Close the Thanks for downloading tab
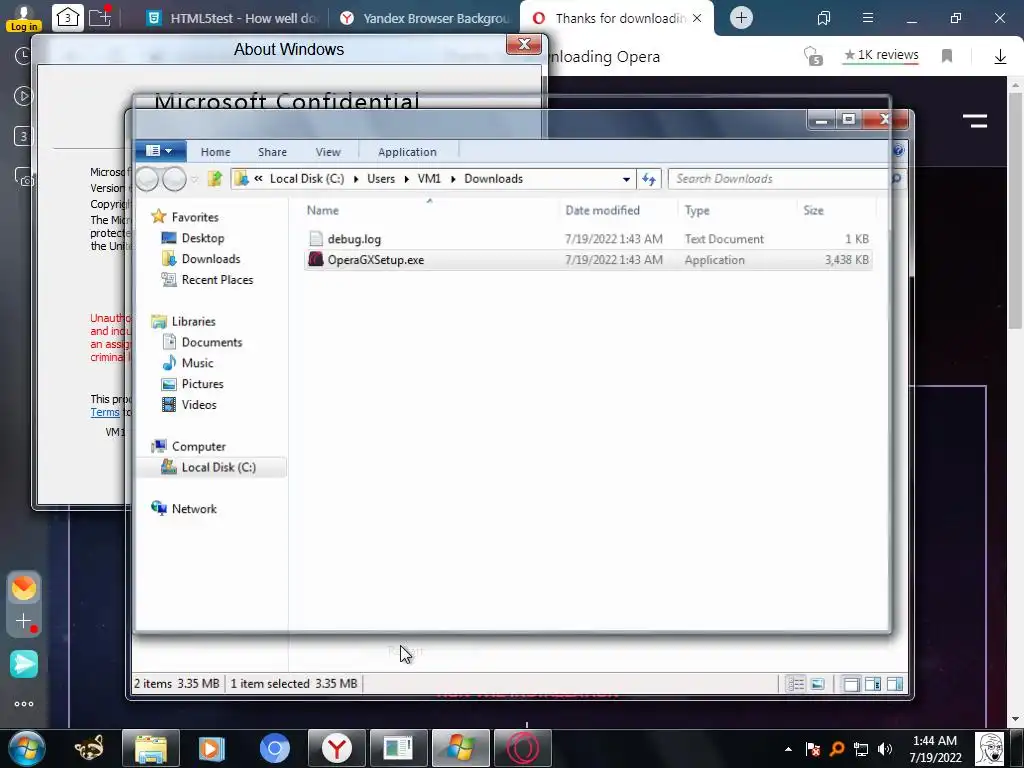This screenshot has height=768, width=1024. coord(697,18)
